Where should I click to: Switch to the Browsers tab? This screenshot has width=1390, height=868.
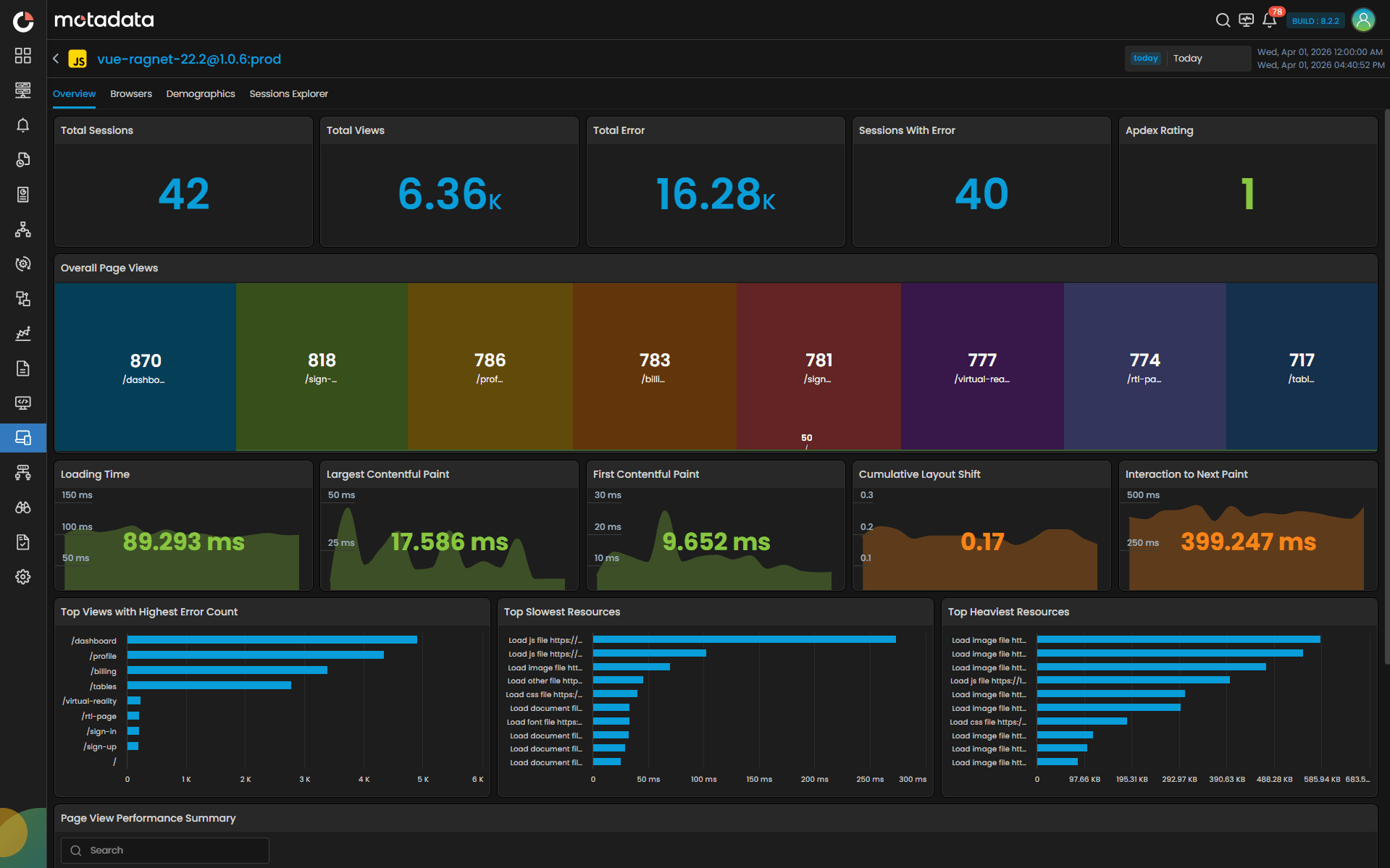(131, 94)
